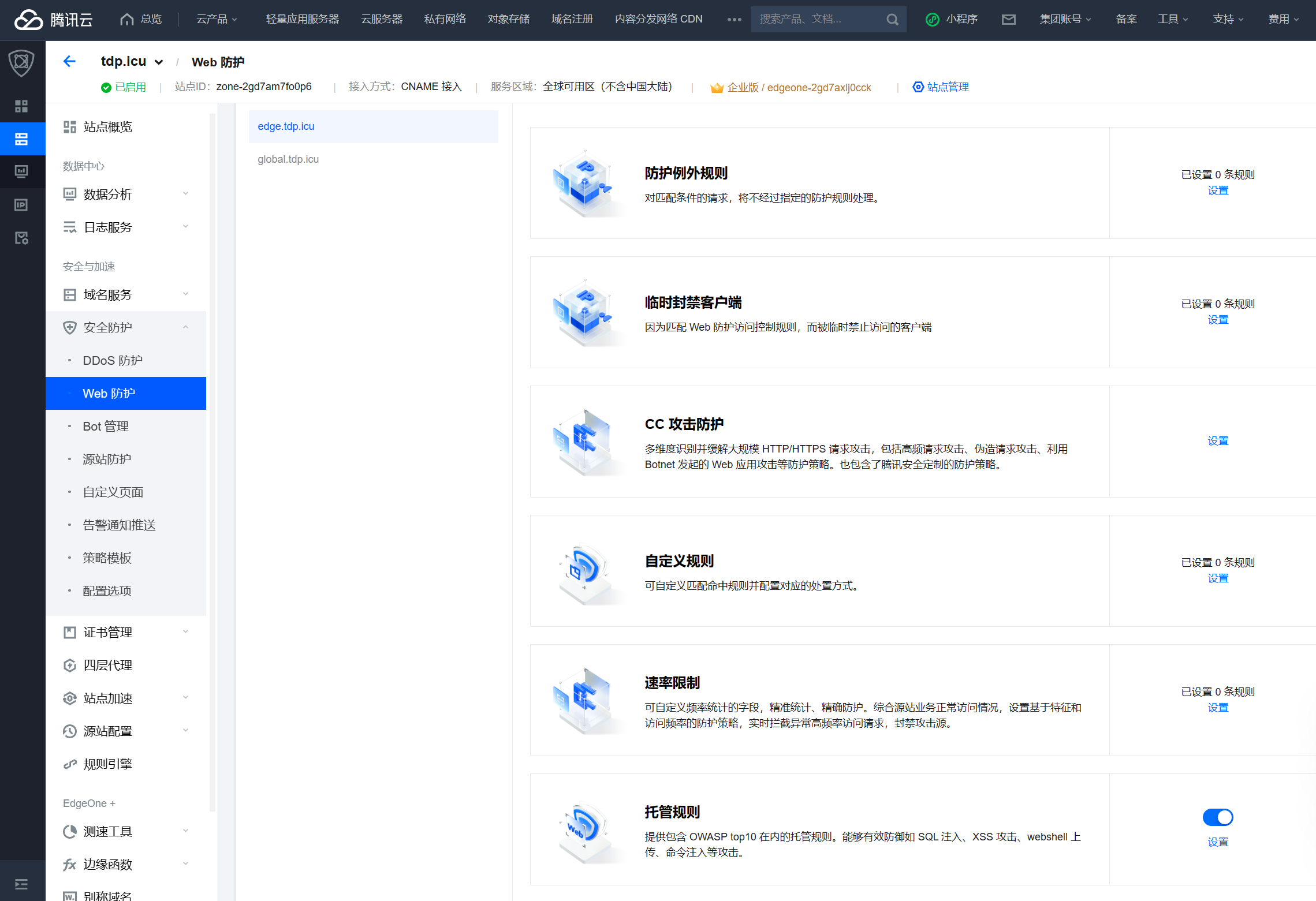Select the edge.tdp.icu domain
Viewport: 1316px width, 901px height.
coord(373,126)
